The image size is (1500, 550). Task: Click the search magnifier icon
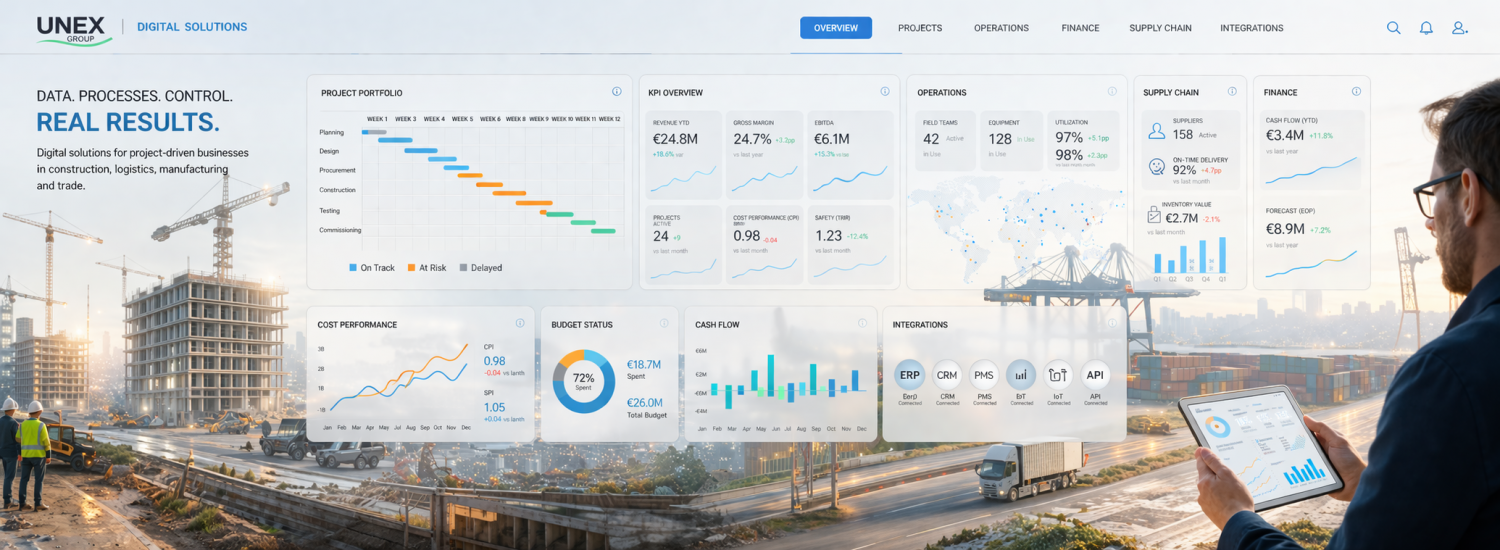(x=1393, y=28)
